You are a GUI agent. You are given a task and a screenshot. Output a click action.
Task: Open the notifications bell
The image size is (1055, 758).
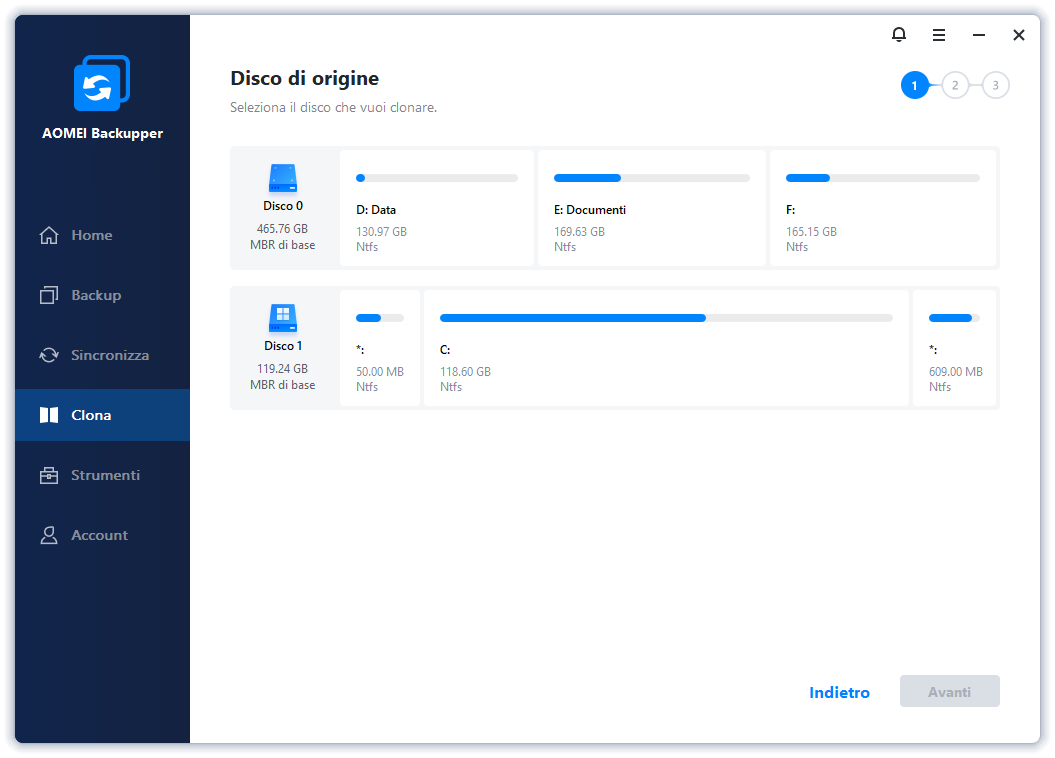(898, 34)
